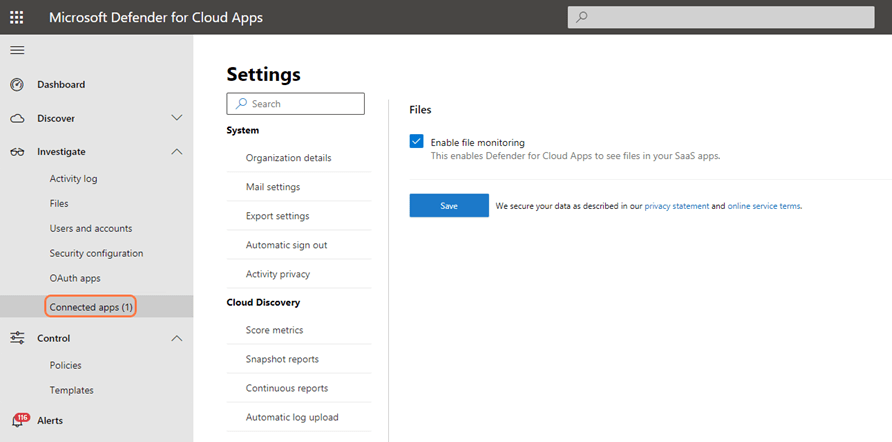Click the Control sliders icon

17,338
